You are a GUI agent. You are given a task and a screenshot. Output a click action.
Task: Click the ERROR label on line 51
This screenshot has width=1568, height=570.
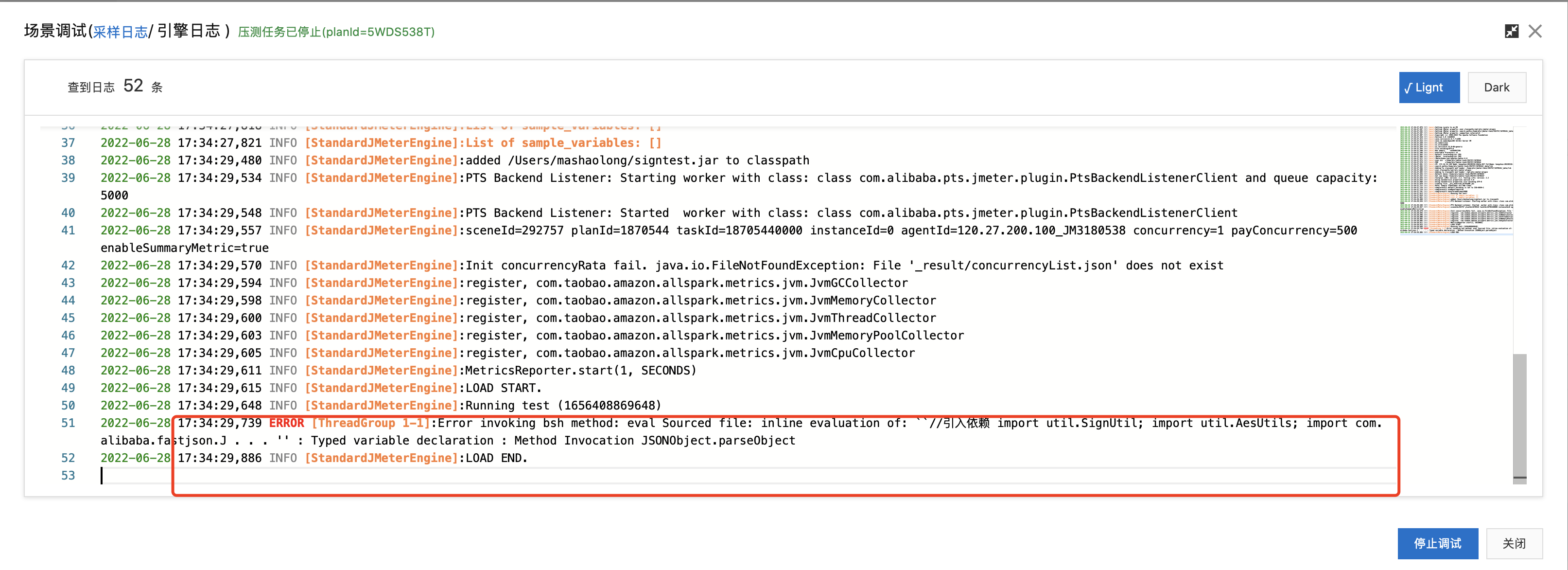(x=286, y=423)
